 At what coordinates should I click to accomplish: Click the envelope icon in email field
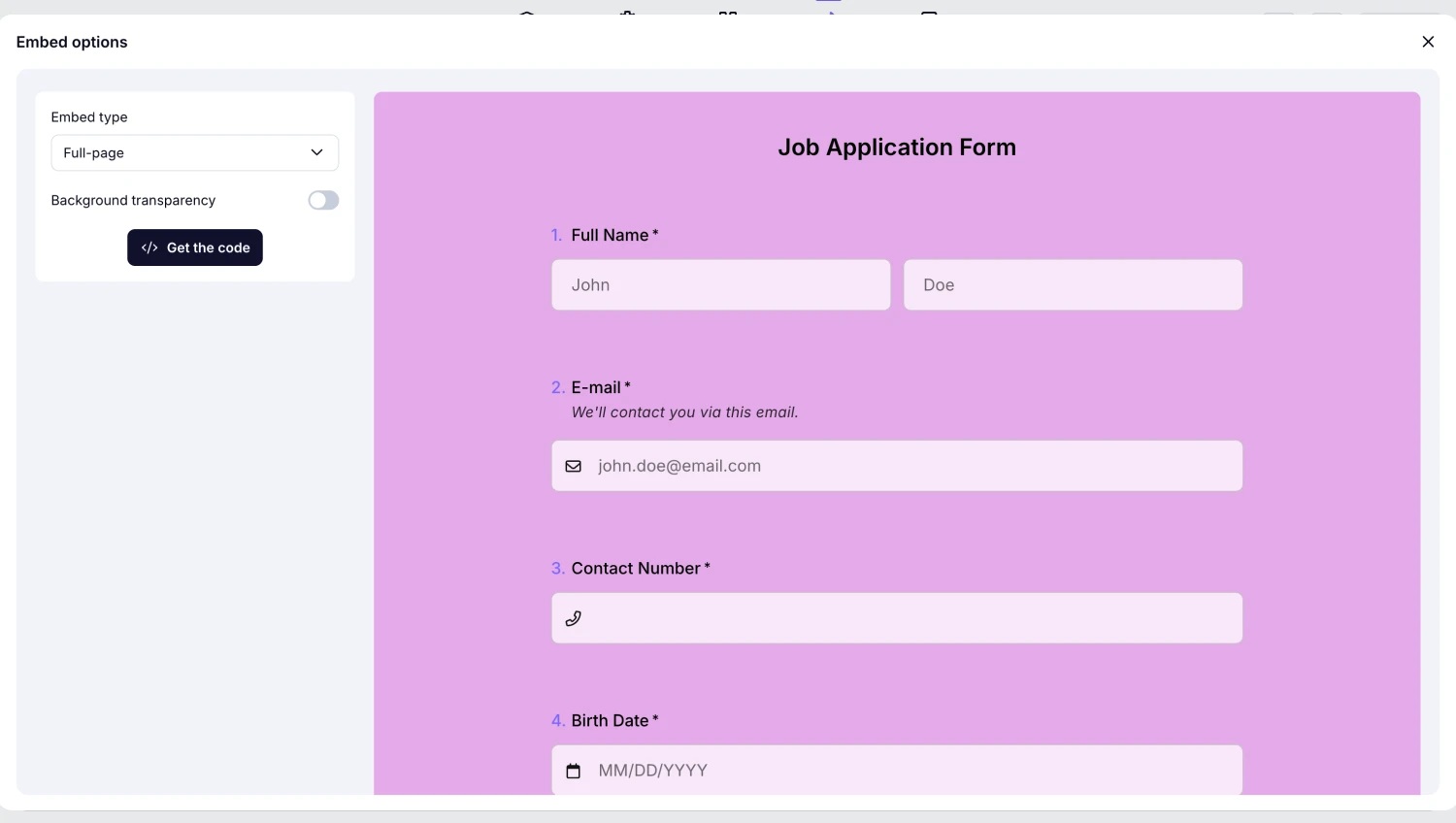(574, 466)
